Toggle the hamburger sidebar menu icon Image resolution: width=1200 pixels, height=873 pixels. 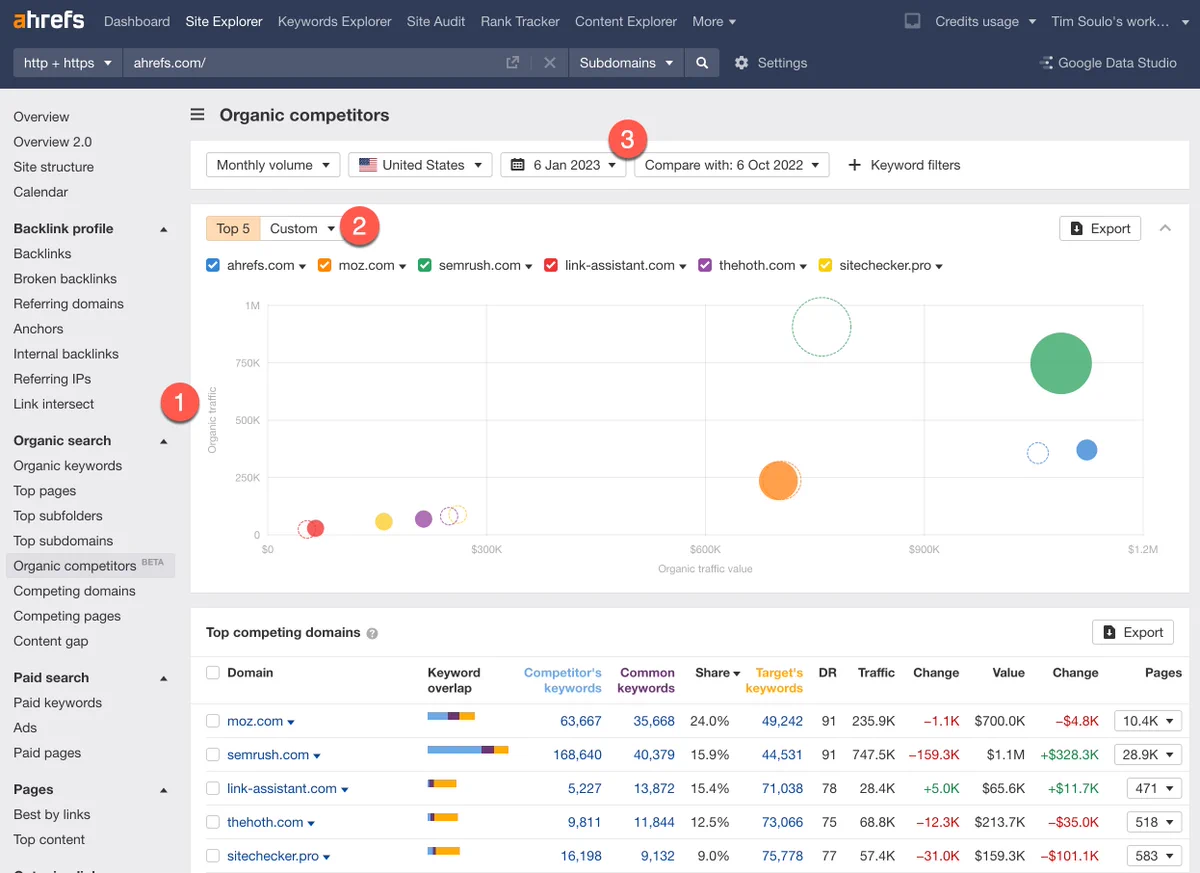tap(198, 115)
